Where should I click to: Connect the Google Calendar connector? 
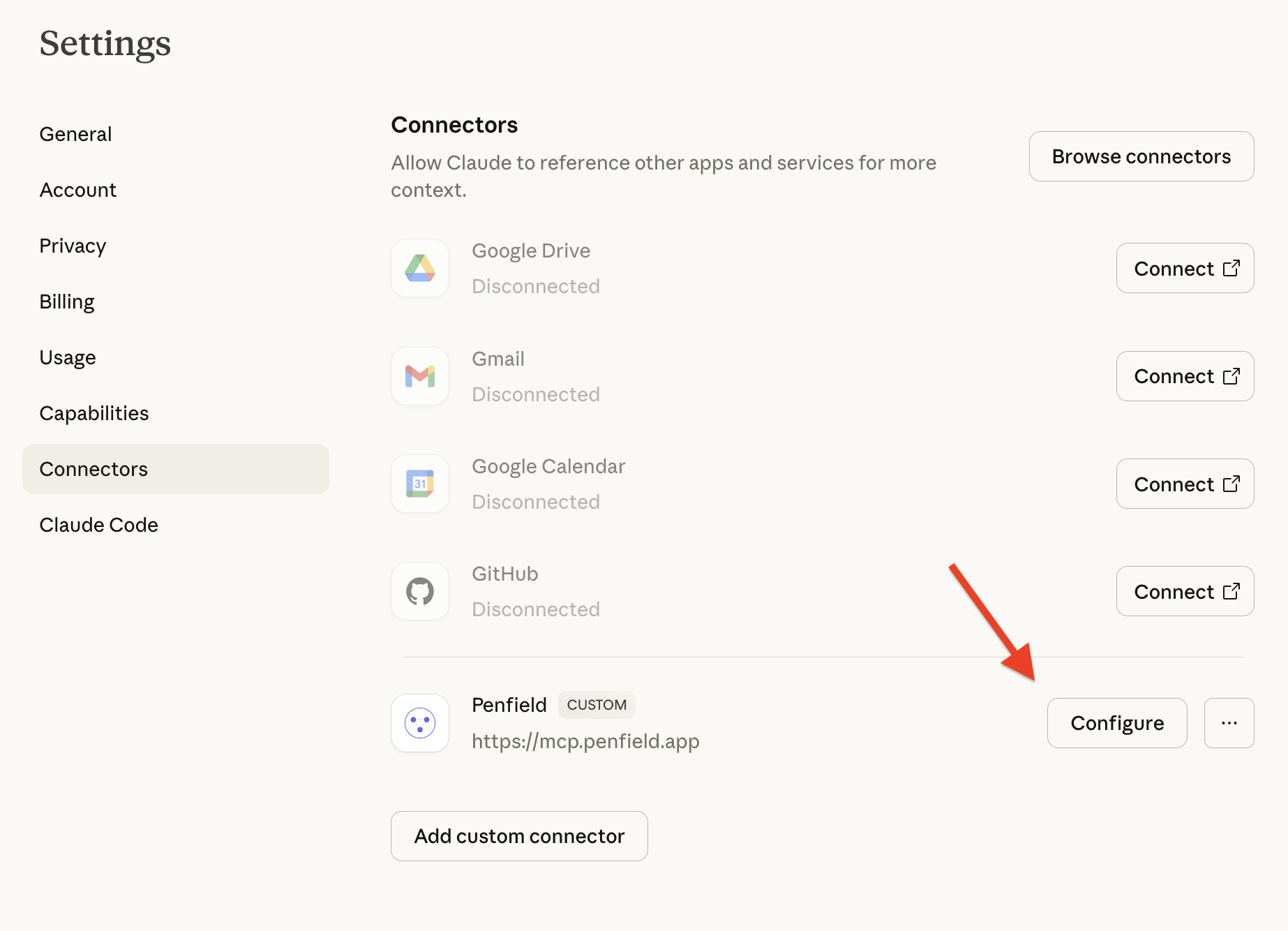1185,484
